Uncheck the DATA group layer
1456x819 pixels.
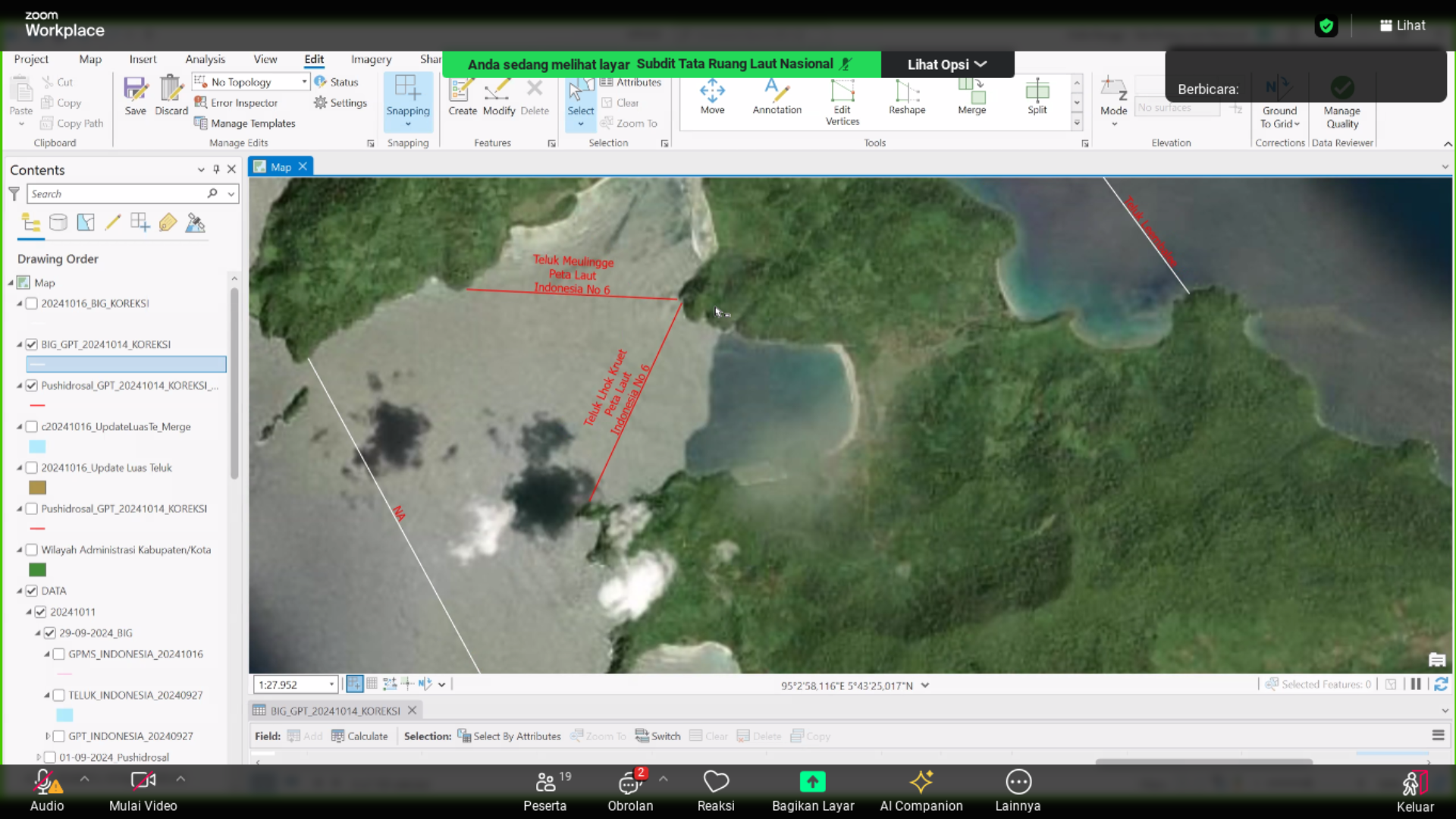32,591
